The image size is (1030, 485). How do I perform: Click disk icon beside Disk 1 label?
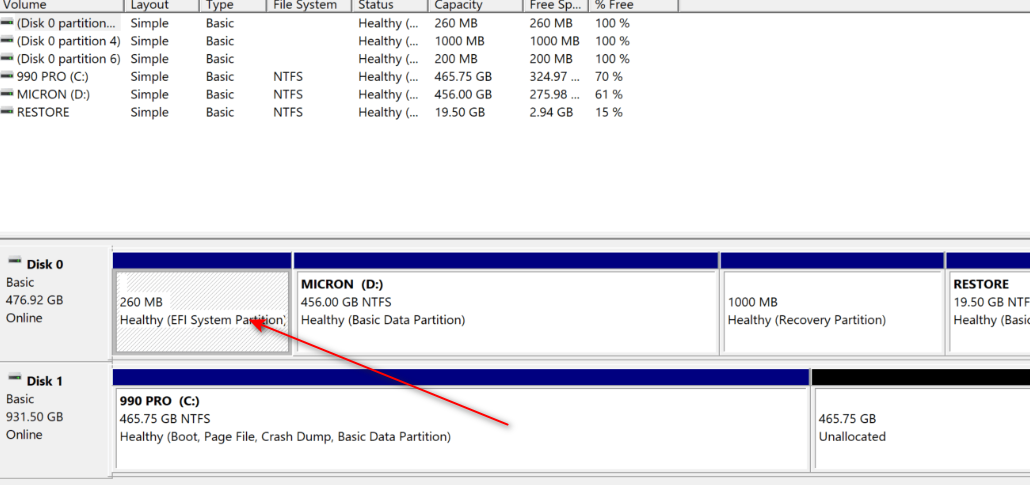tap(14, 378)
